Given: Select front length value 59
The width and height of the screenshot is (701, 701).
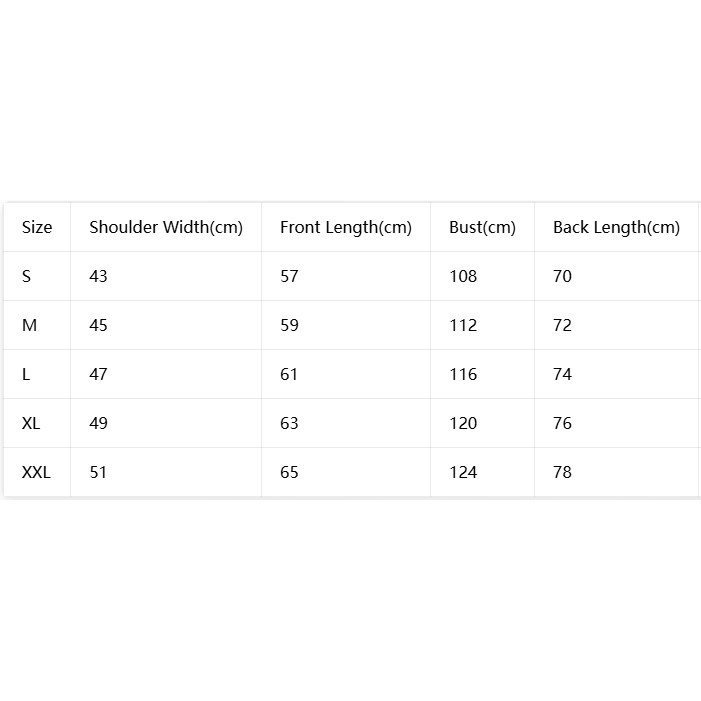Looking at the screenshot, I should (x=289, y=325).
